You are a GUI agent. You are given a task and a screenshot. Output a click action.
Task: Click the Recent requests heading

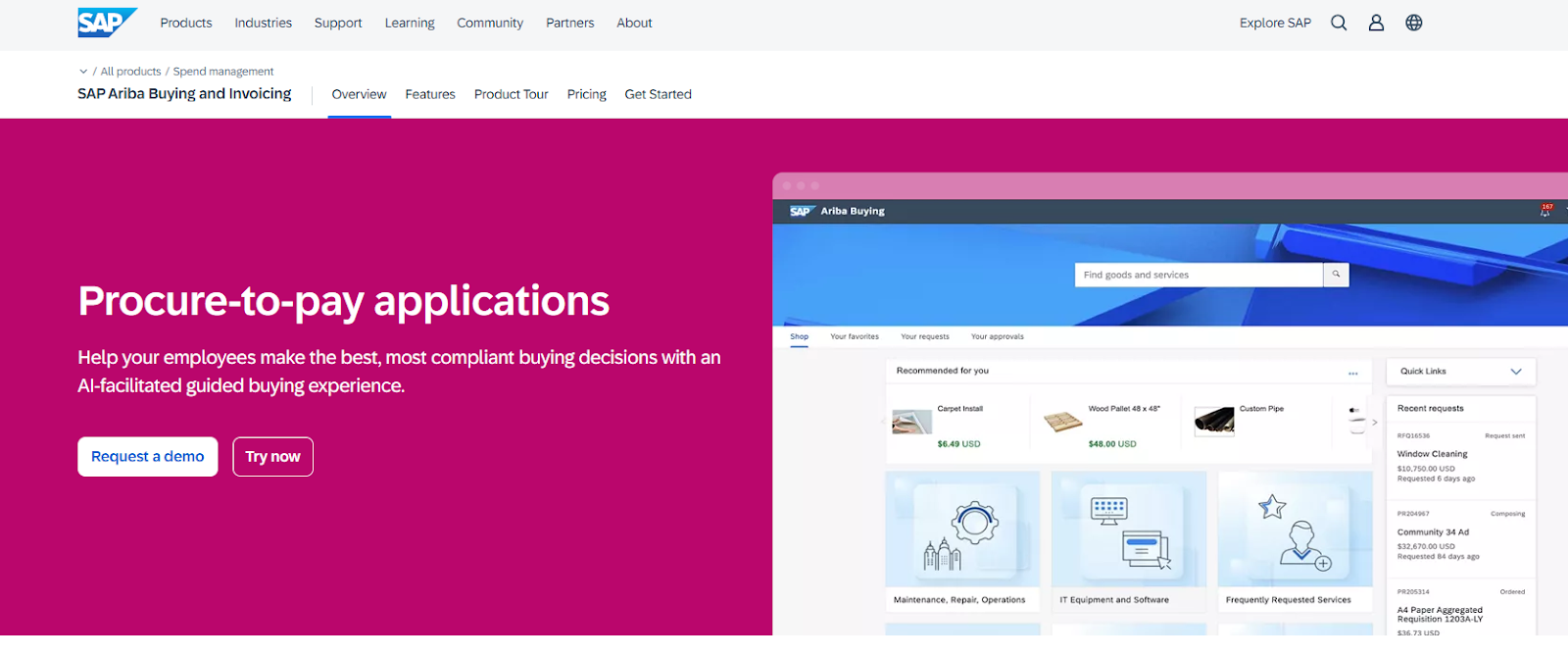click(1430, 409)
